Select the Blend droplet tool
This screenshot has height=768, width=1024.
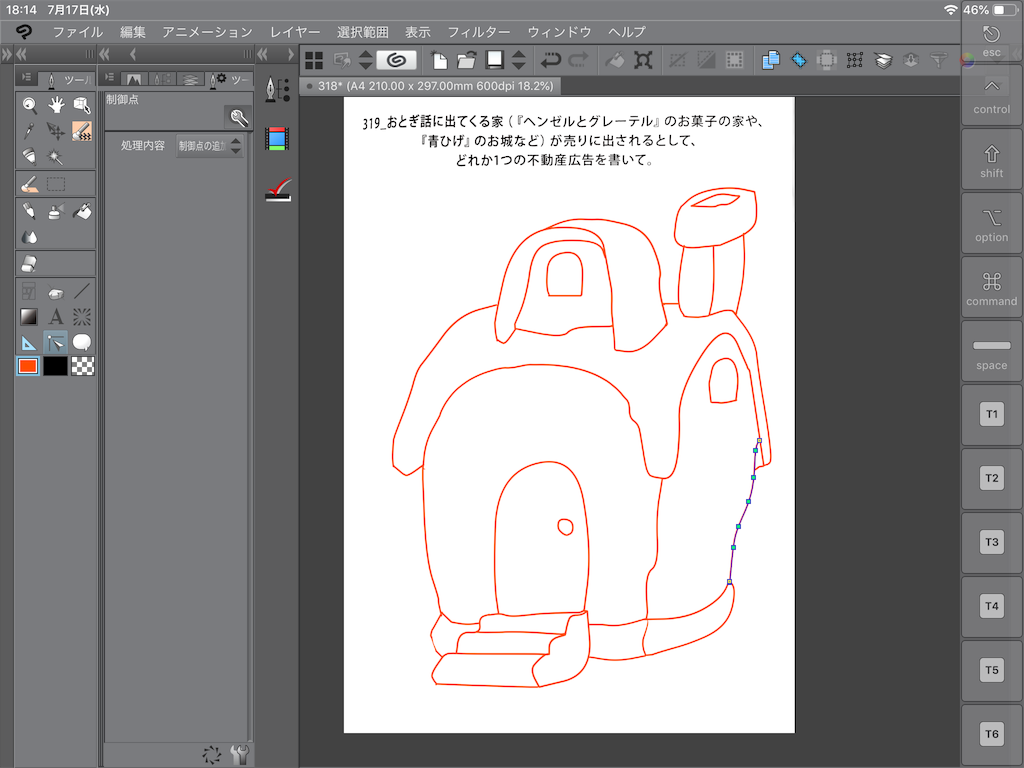(29, 237)
